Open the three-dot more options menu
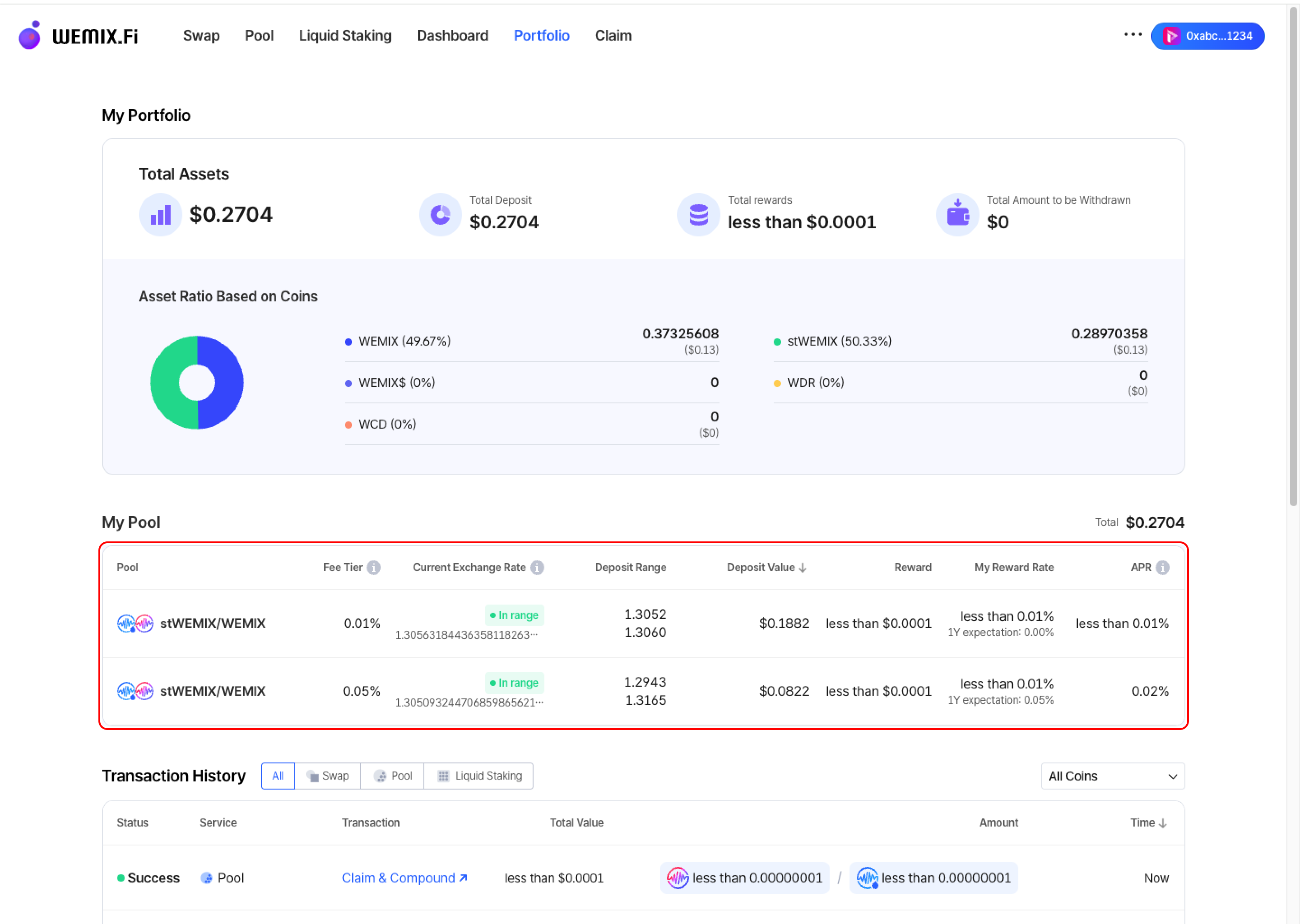 [x=1133, y=35]
